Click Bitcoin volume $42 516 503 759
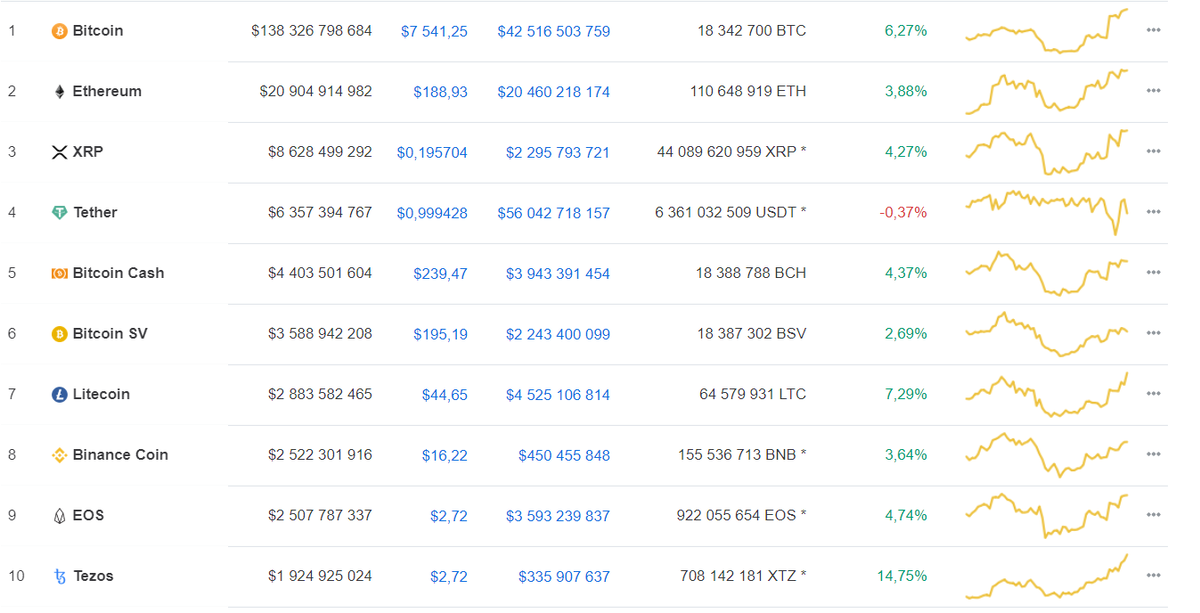The height and width of the screenshot is (613, 1200). 554,31
